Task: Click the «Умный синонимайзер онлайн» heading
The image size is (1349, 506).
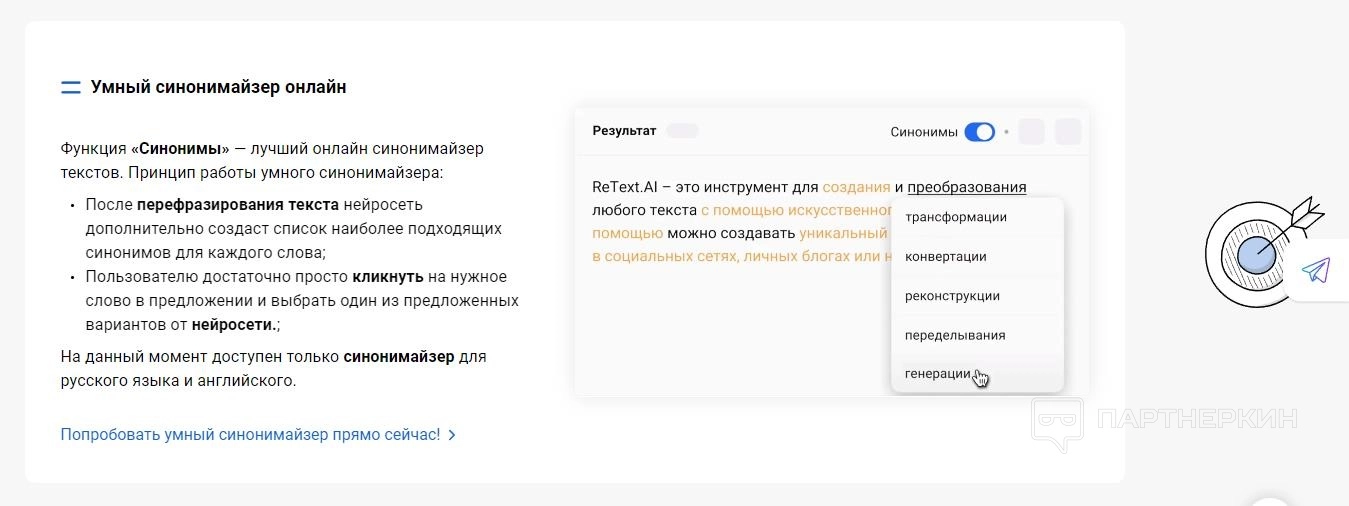Action: pos(218,87)
